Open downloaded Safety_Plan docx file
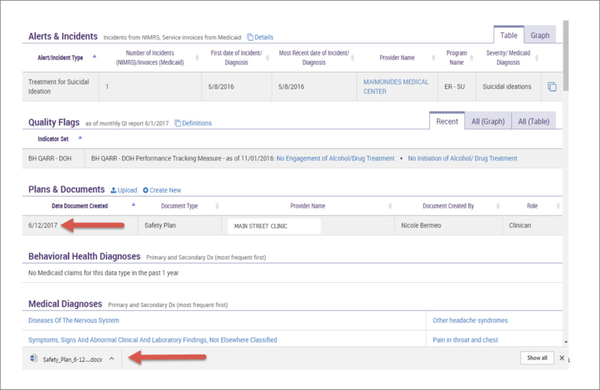 tap(72, 359)
